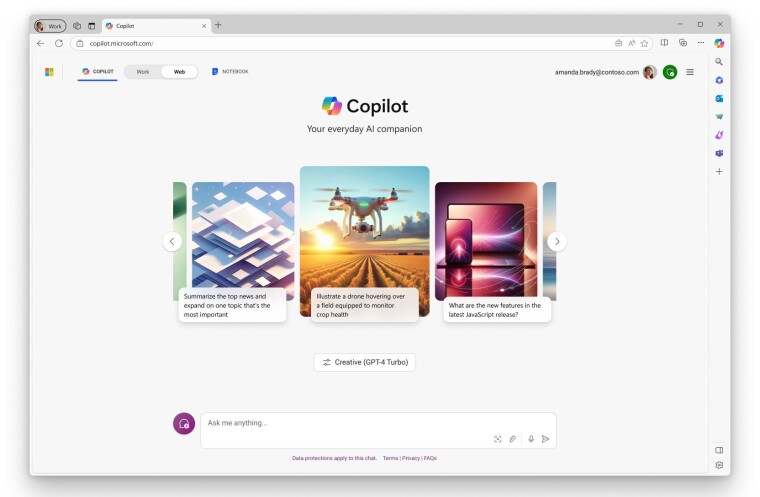Open the Designer sidebar icon

point(719,135)
